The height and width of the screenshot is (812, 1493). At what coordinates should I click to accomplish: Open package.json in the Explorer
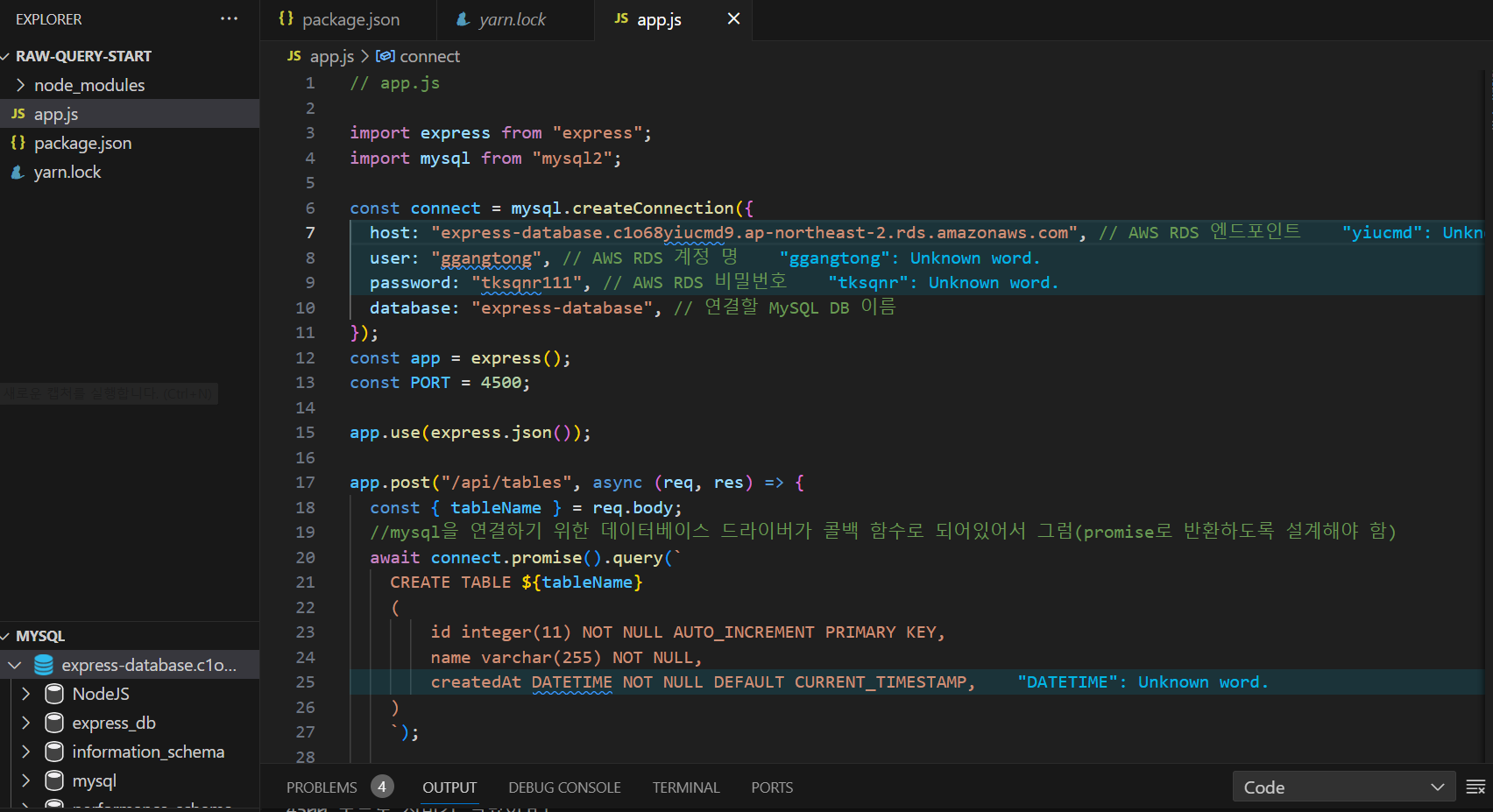click(x=130, y=143)
